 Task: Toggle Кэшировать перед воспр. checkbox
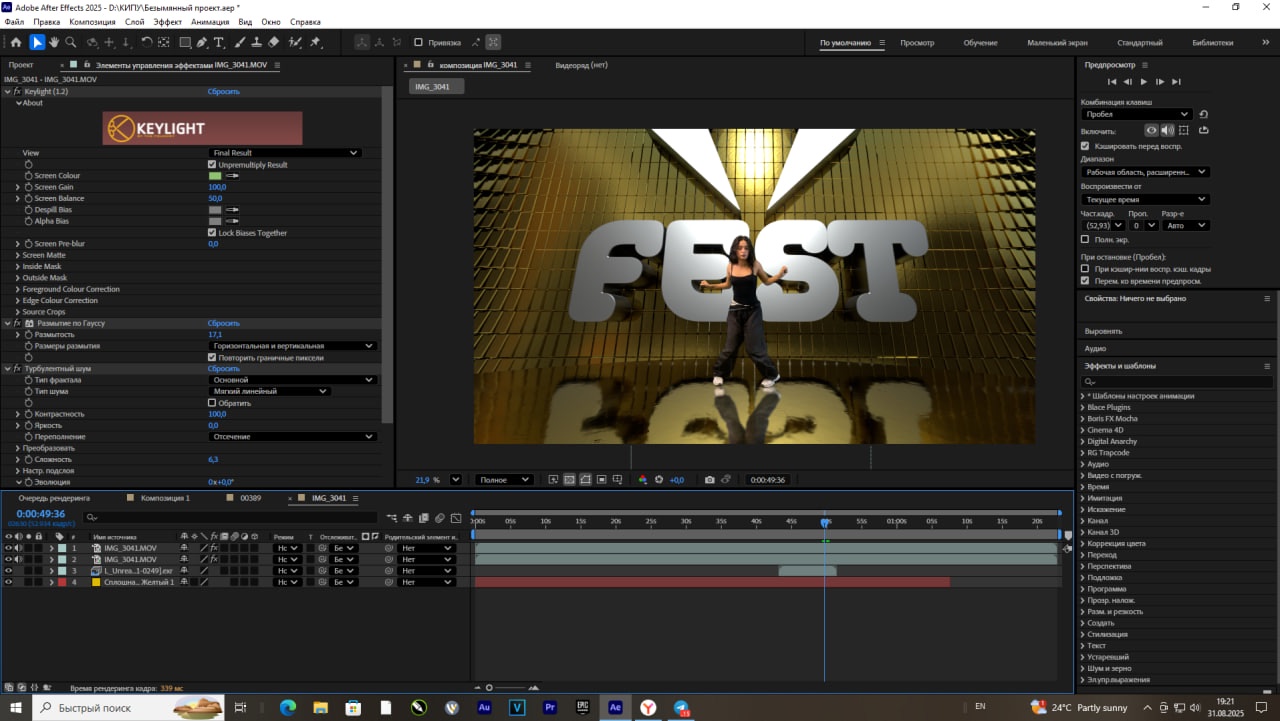[1085, 146]
